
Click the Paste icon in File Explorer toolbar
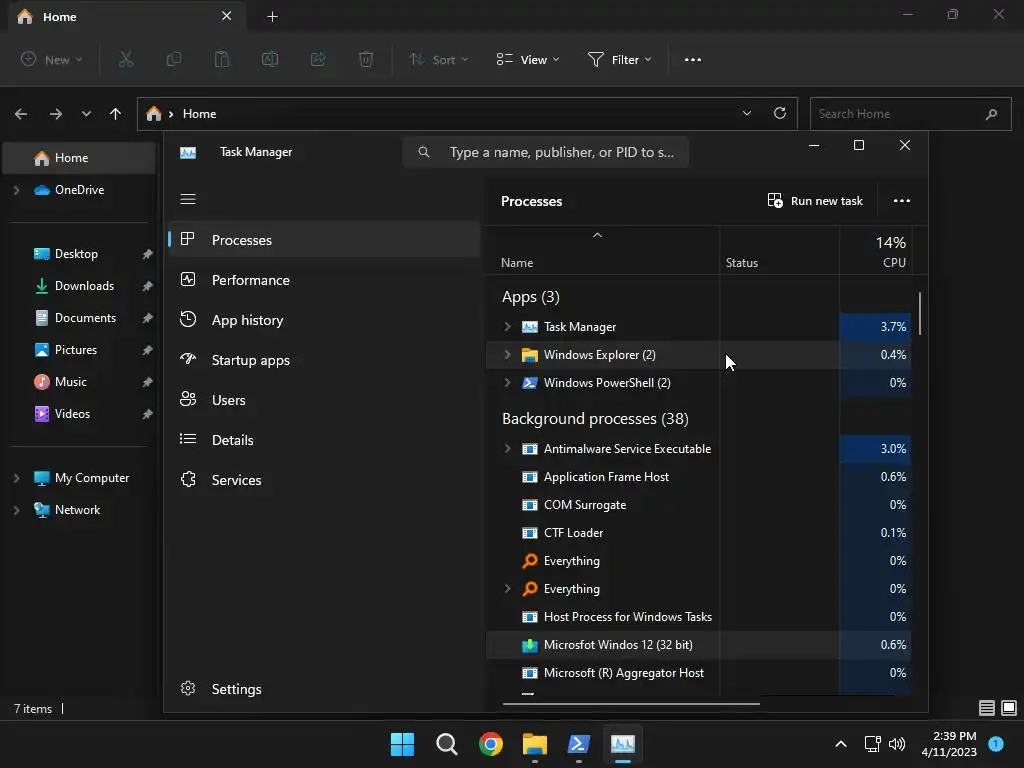pyautogui.click(x=222, y=59)
